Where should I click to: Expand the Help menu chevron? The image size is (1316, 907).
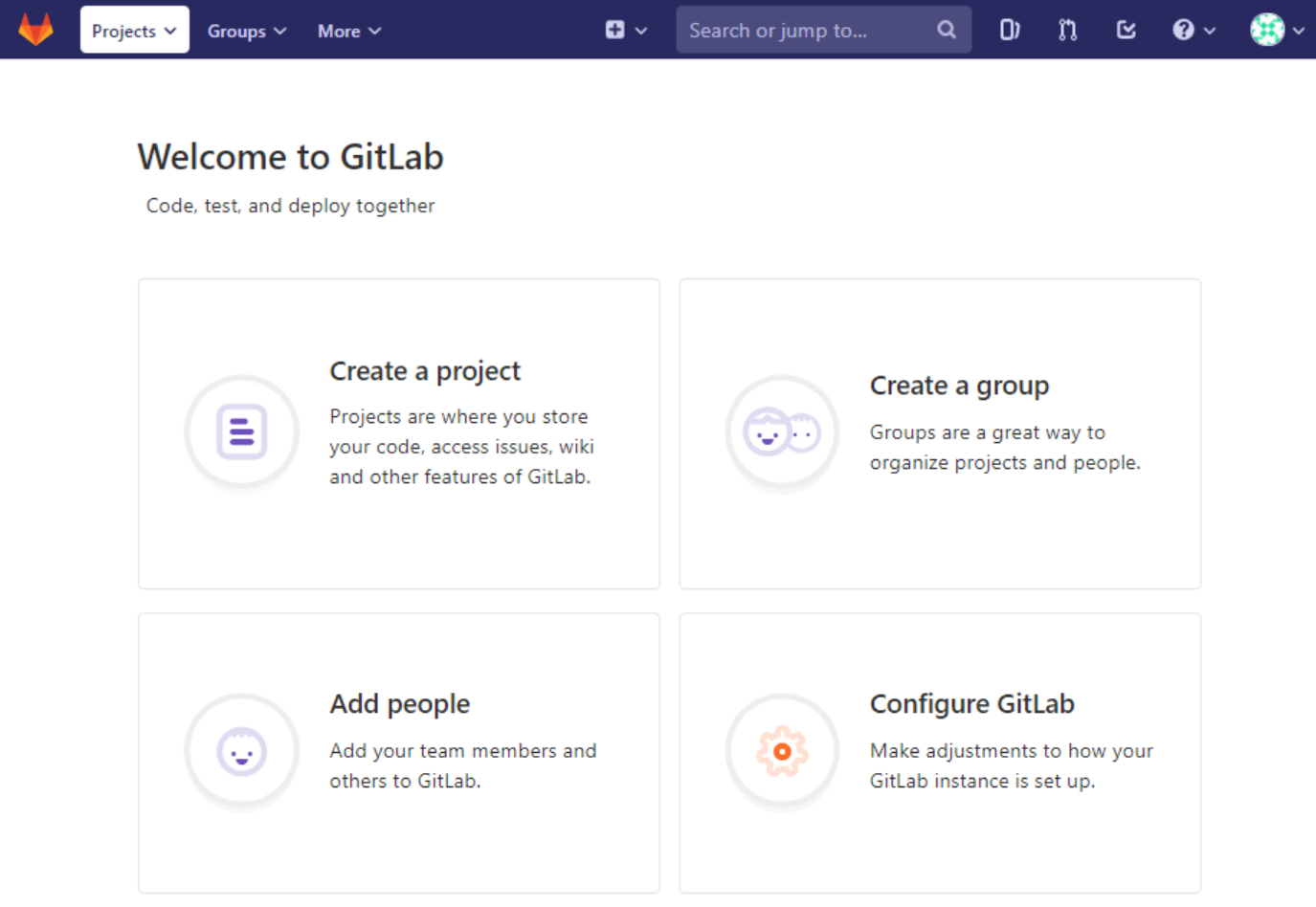coord(1210,31)
